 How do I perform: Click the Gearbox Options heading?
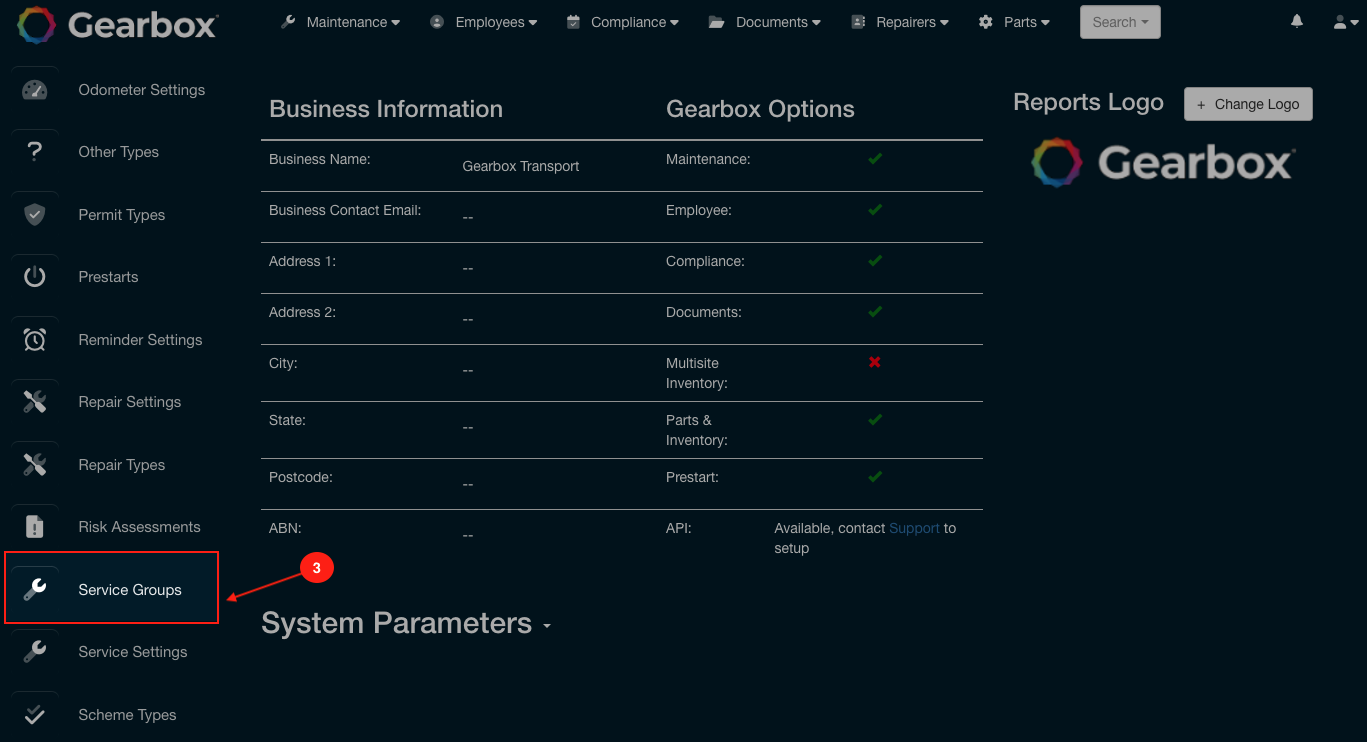pyautogui.click(x=760, y=109)
